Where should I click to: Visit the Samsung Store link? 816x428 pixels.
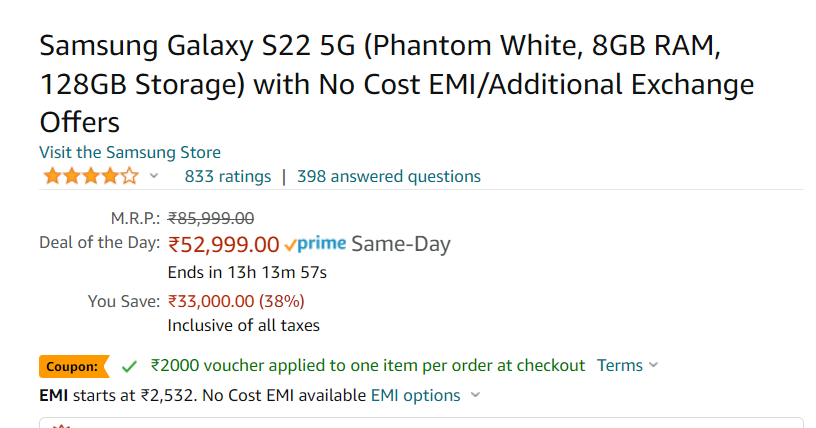point(130,153)
